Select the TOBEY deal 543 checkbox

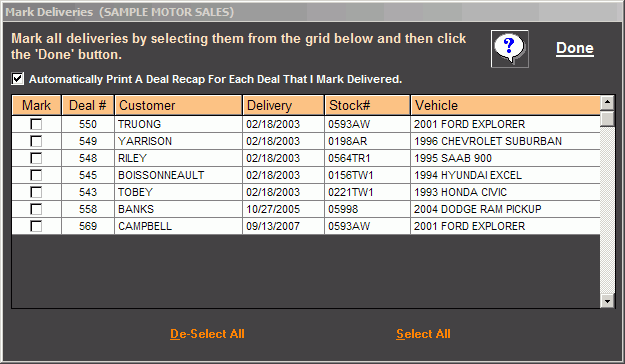[x=36, y=192]
